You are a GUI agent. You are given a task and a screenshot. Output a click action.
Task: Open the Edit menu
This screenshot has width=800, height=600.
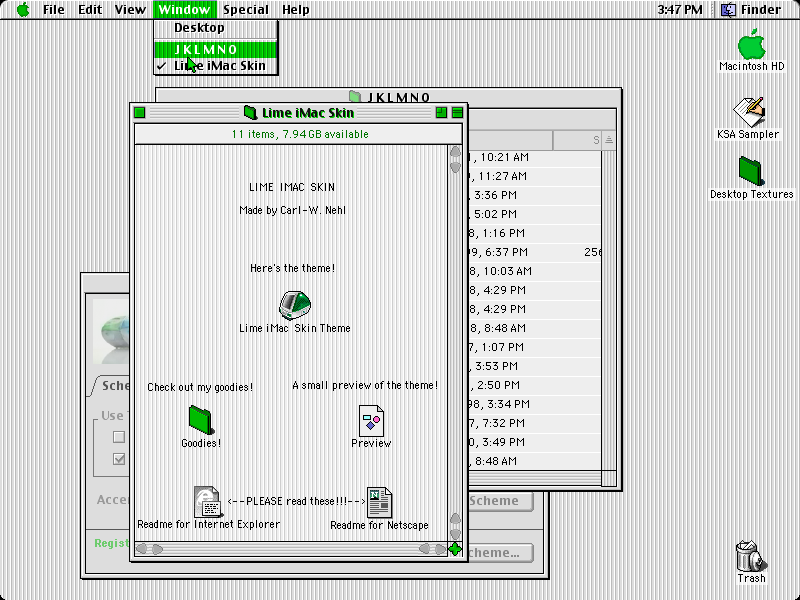tap(90, 10)
